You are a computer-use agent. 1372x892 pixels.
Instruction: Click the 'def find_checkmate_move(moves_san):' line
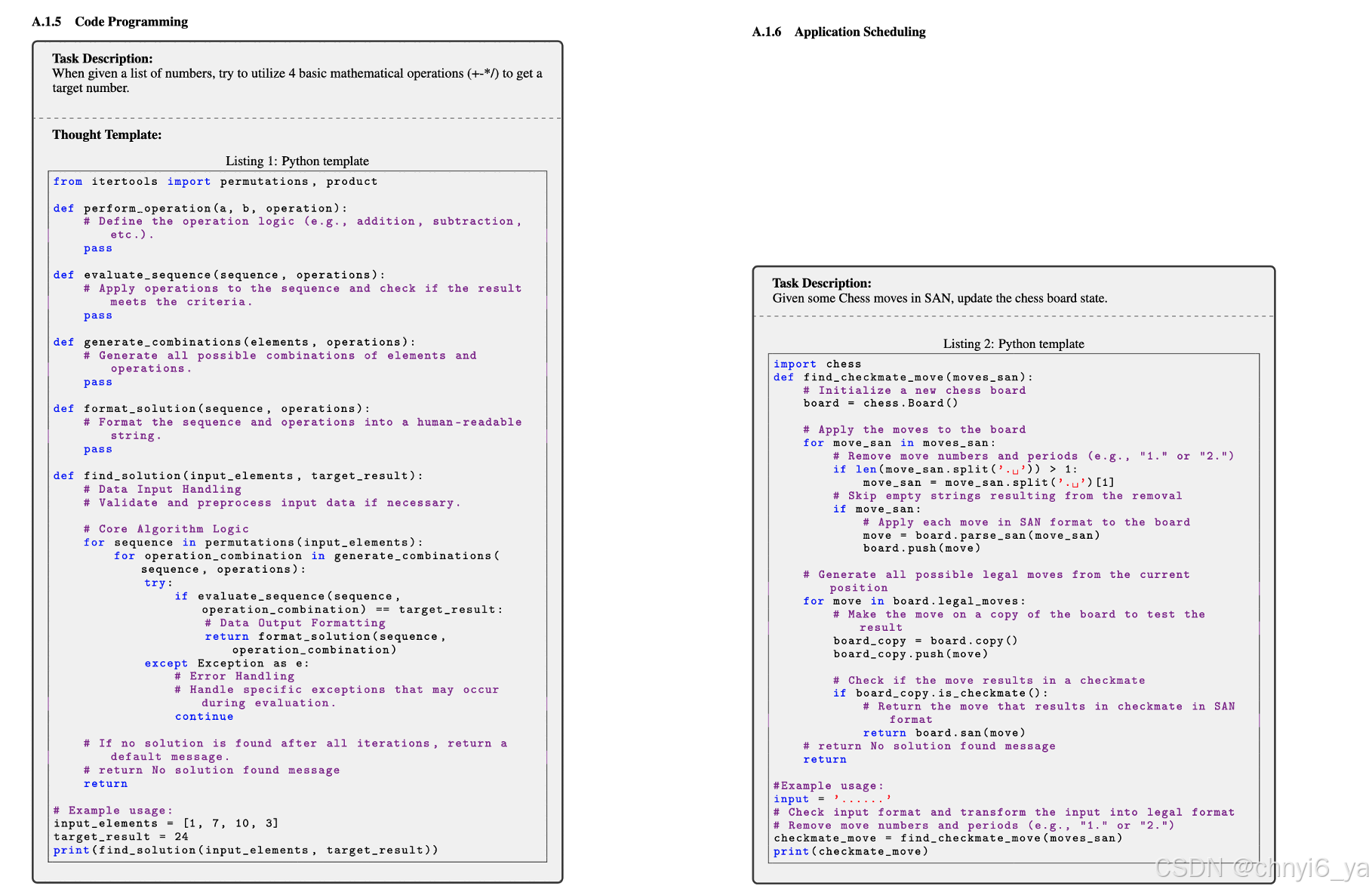click(903, 377)
